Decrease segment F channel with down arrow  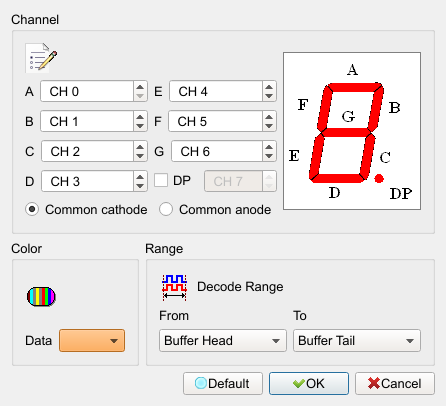(269, 126)
